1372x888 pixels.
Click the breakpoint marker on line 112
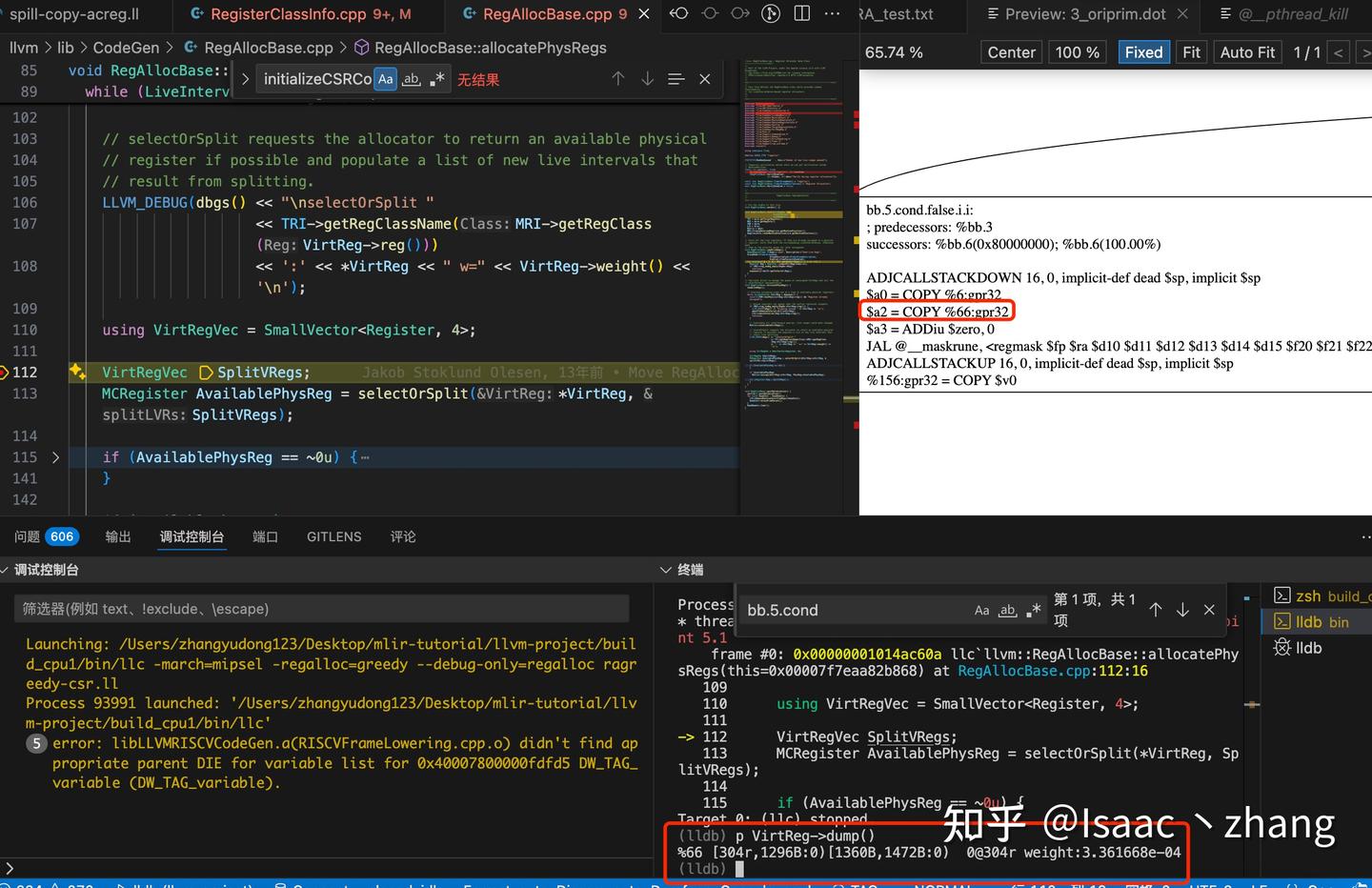[x=4, y=372]
